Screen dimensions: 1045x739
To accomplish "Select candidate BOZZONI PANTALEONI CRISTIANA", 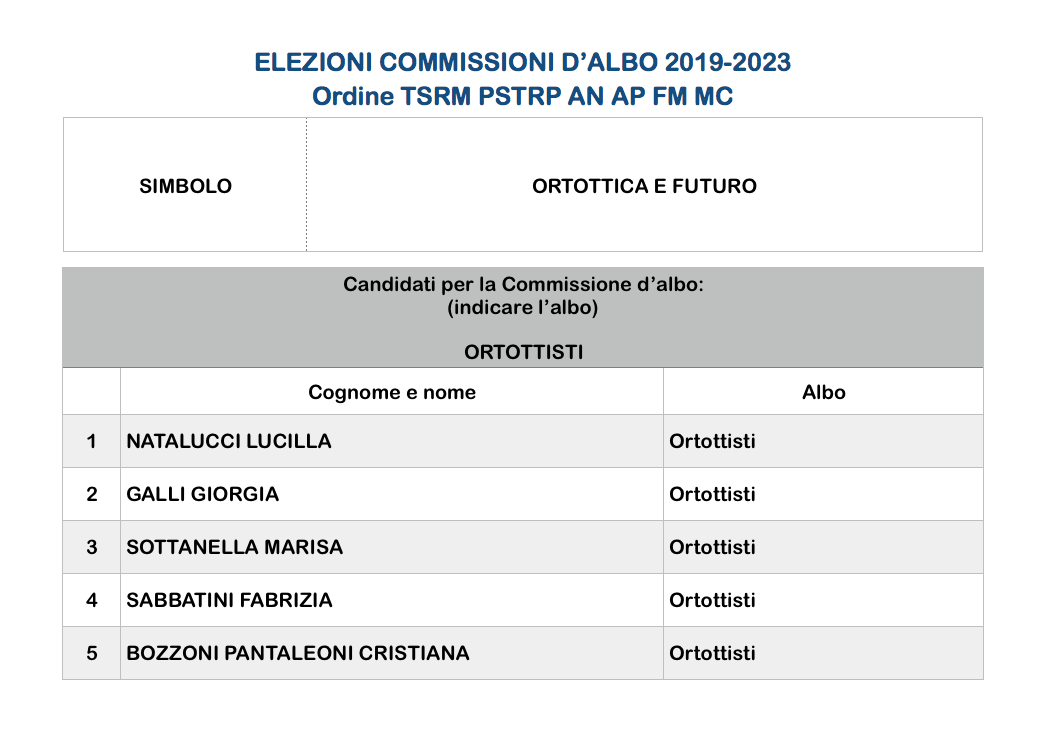I will pos(298,653).
